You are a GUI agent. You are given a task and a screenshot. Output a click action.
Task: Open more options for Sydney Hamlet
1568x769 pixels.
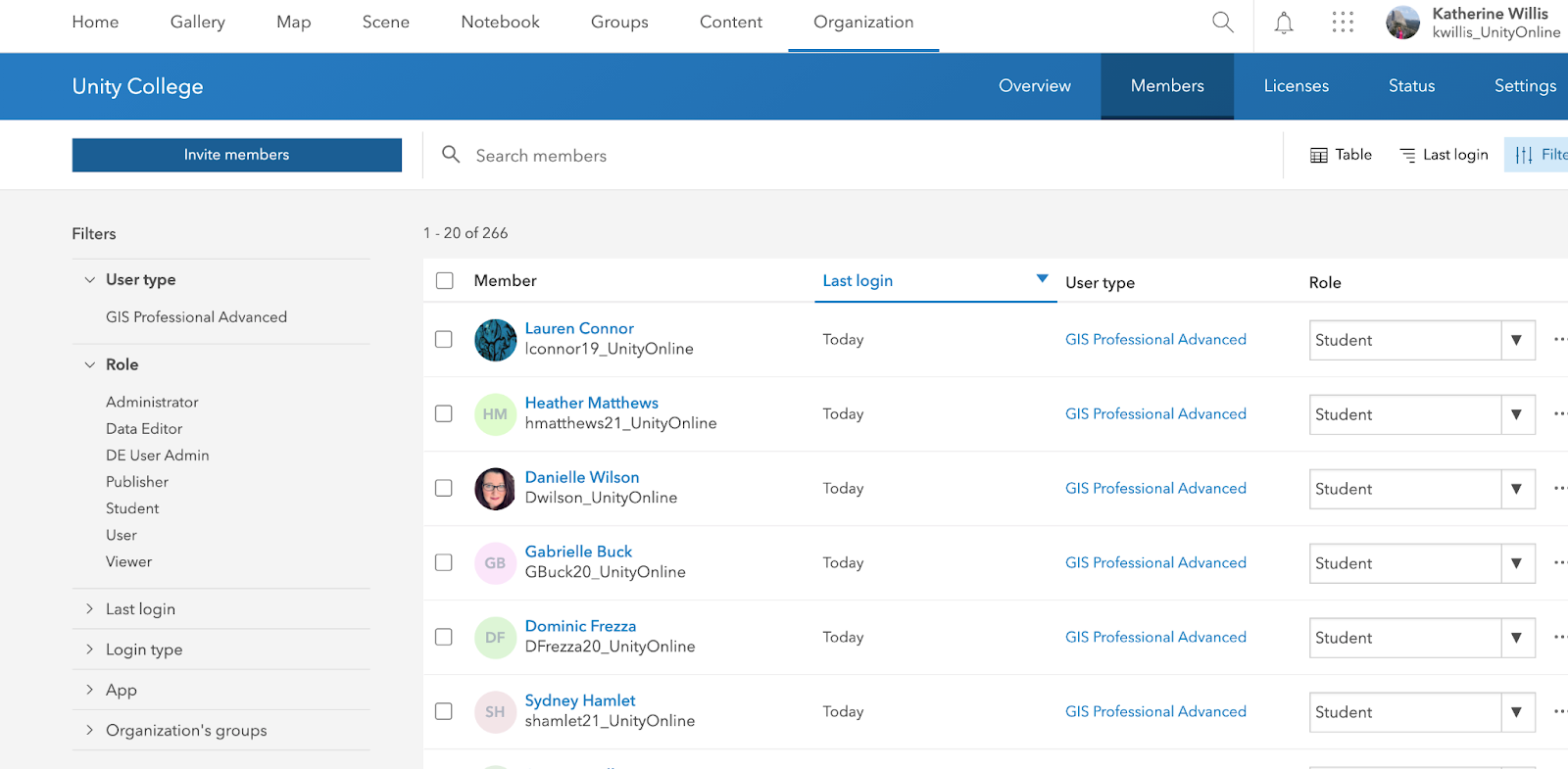(x=1560, y=711)
